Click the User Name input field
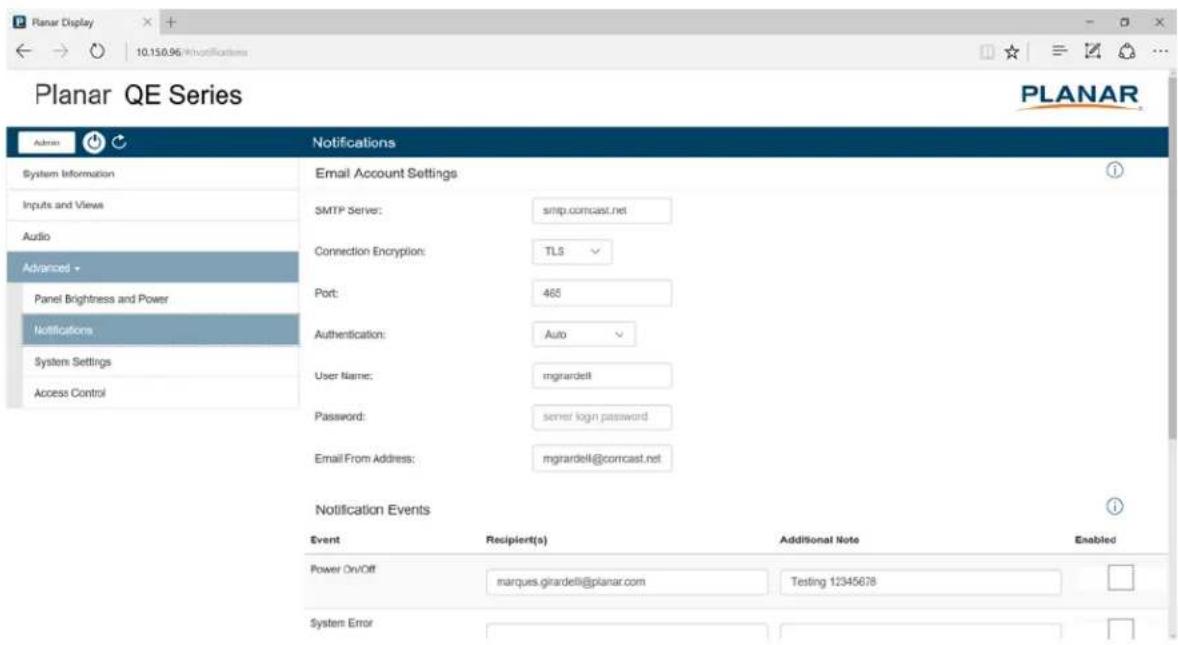This screenshot has width=1178, height=645. pyautogui.click(x=602, y=375)
